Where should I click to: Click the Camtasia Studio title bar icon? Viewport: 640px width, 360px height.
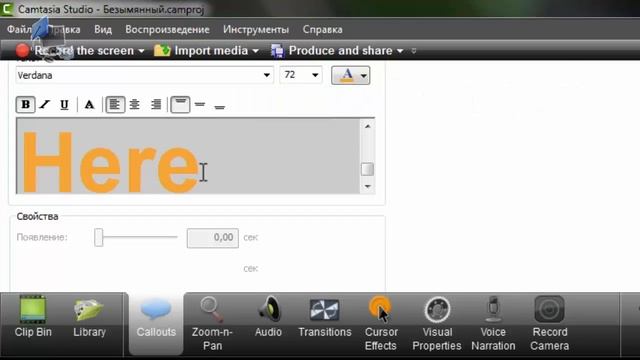pos(7,9)
